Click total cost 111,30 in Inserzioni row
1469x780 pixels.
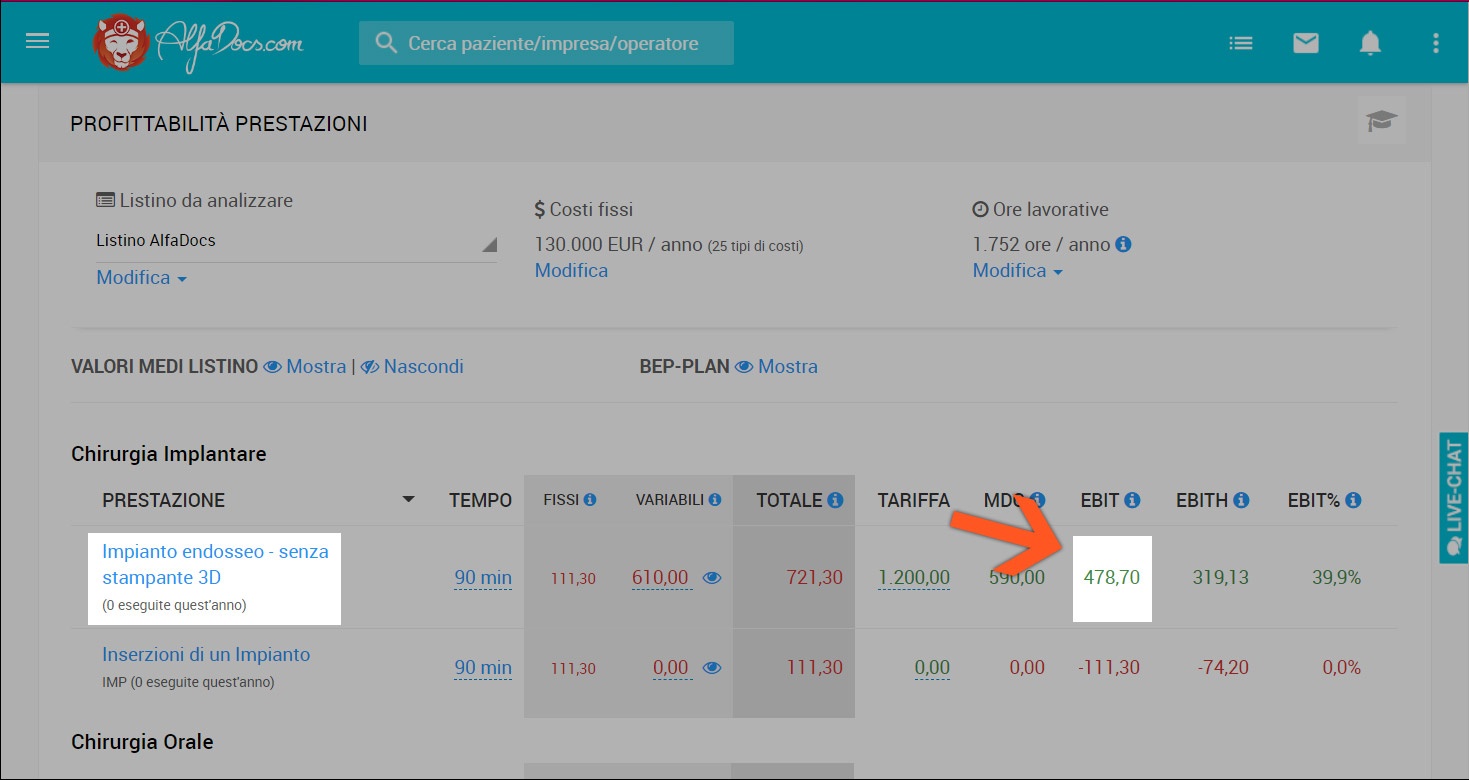tap(815, 667)
